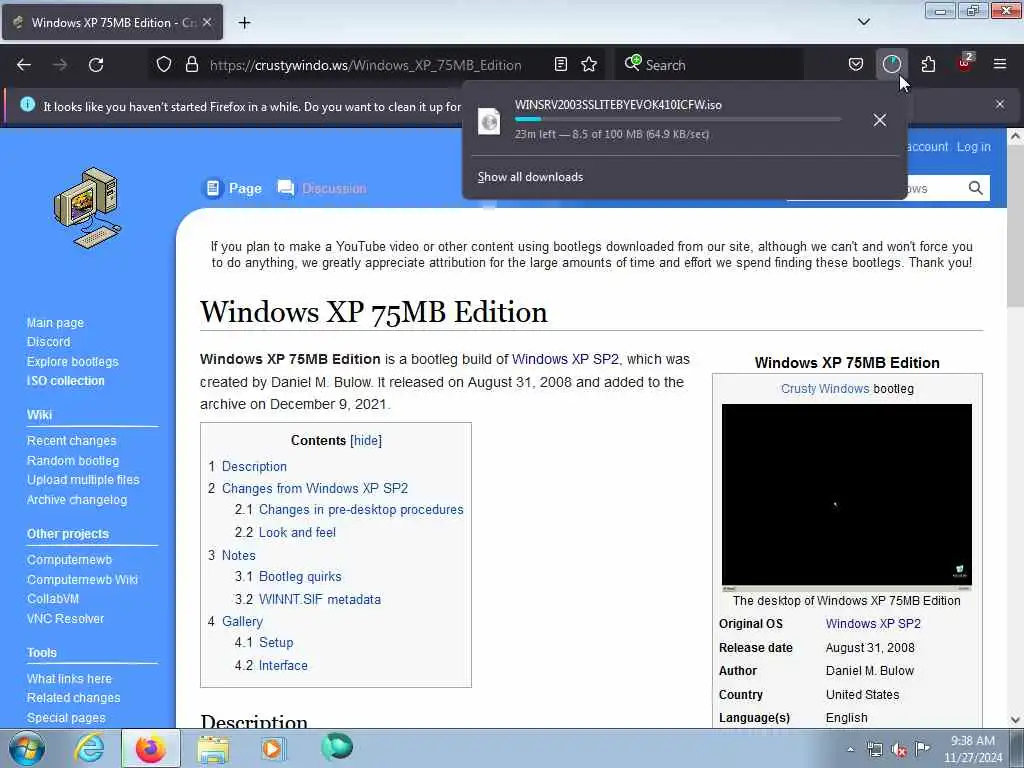1024x768 pixels.
Task: Click Windows XP SP2 link in intro paragraph
Action: tap(566, 359)
